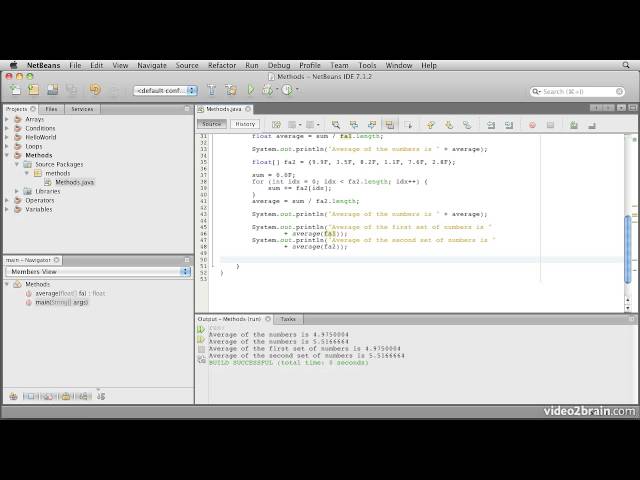Start macro recording with red icon
The width and height of the screenshot is (640, 480).
532,125
